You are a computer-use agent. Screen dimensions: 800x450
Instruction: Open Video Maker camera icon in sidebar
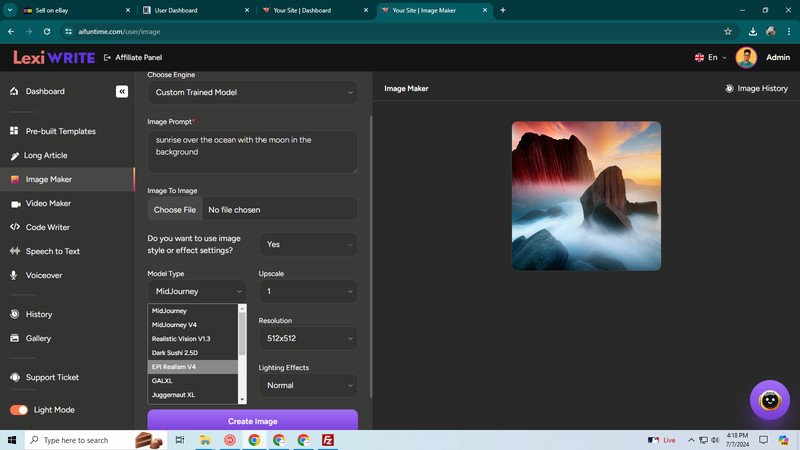15,204
